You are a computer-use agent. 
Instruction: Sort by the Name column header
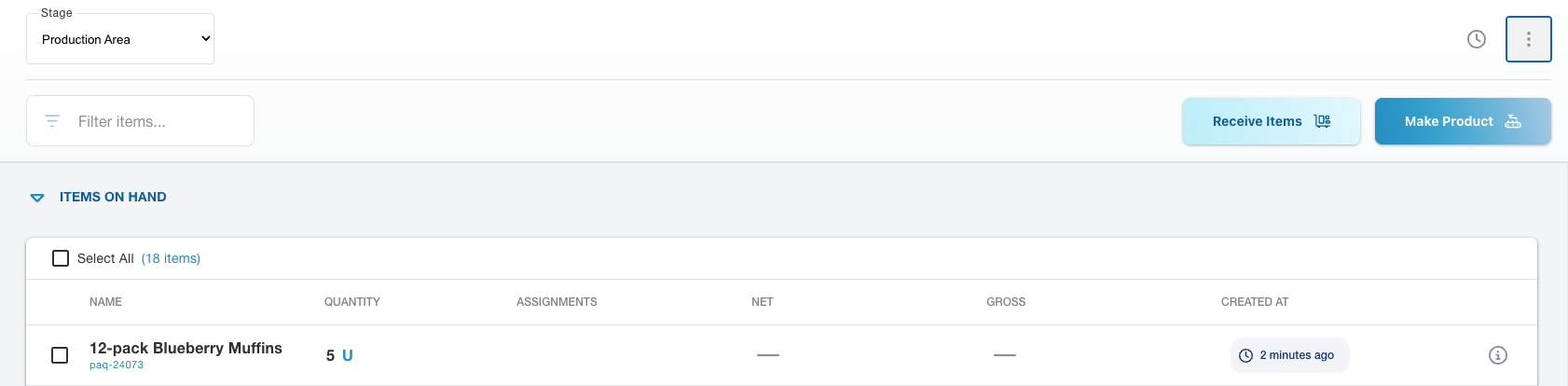[x=105, y=302]
